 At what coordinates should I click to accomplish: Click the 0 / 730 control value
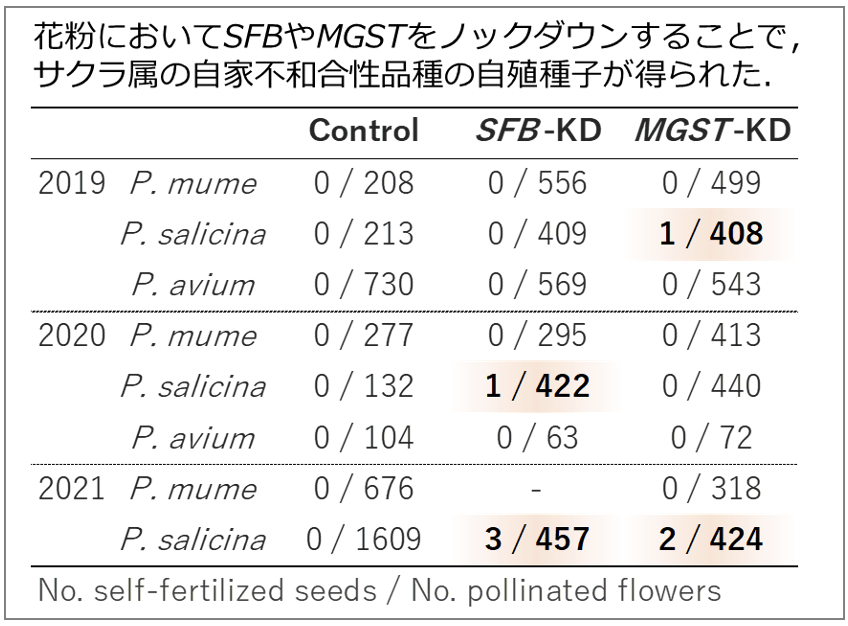pos(363,285)
